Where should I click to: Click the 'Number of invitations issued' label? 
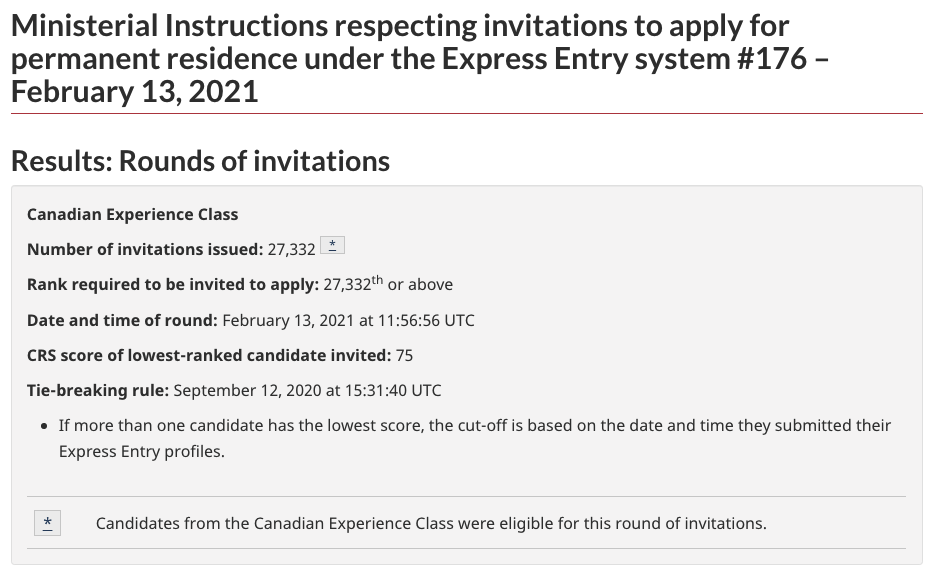(x=145, y=249)
